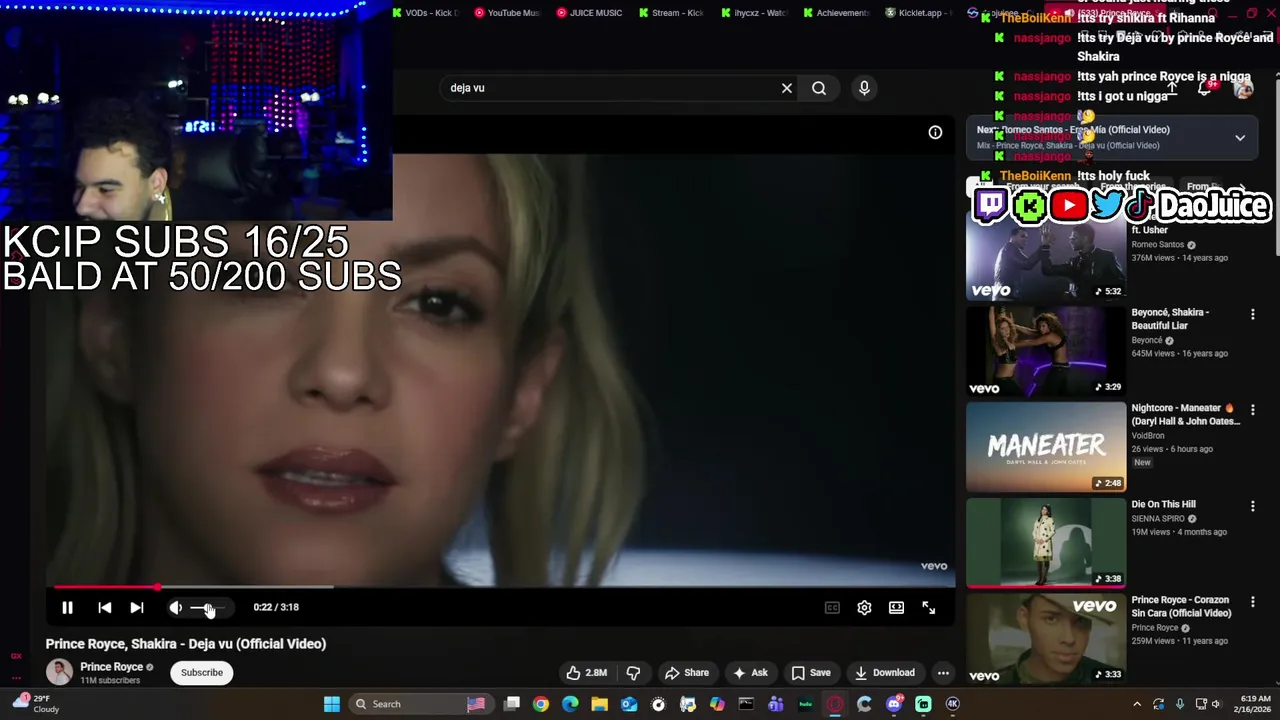Open Task View in taskbar
The image size is (1280, 720).
[x=512, y=704]
